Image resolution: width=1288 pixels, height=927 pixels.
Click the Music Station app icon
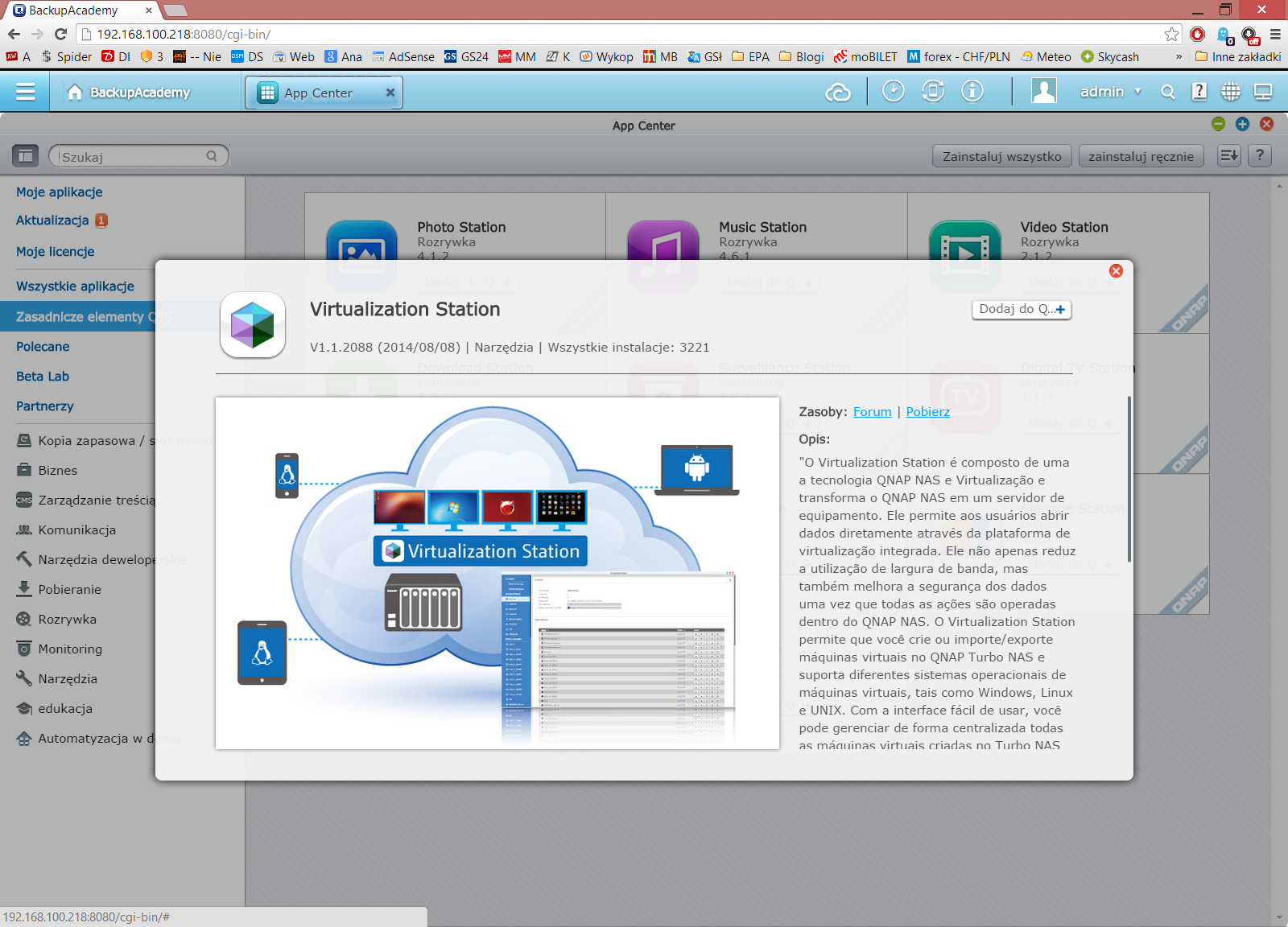pos(663,241)
